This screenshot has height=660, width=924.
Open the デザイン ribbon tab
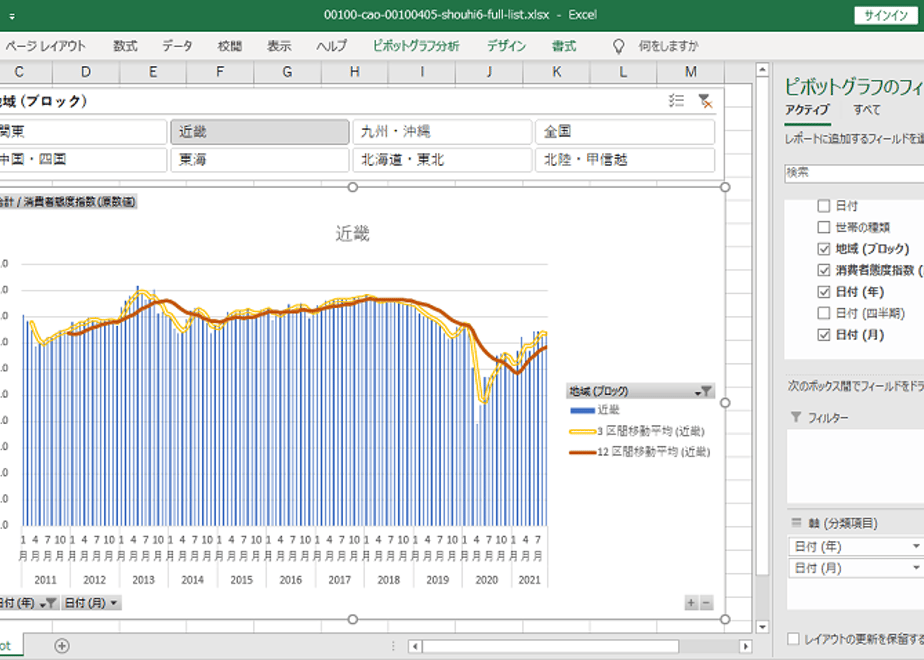(x=506, y=46)
